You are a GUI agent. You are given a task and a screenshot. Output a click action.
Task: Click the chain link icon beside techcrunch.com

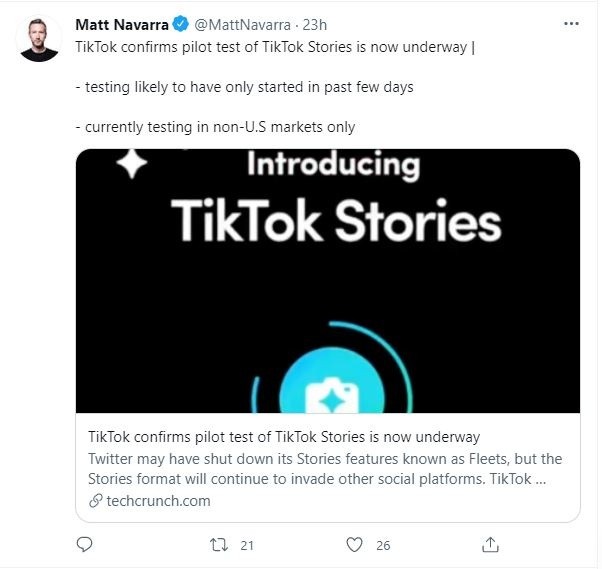click(x=96, y=501)
